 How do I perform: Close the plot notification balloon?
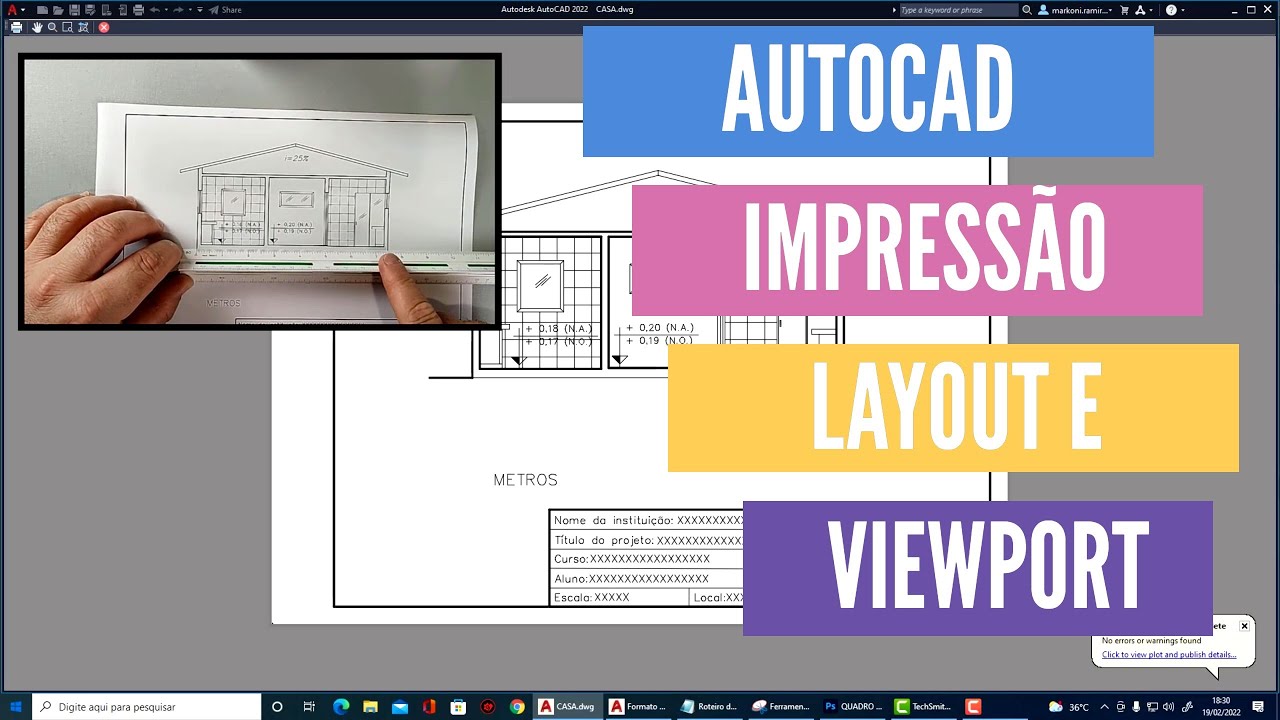tap(1244, 626)
